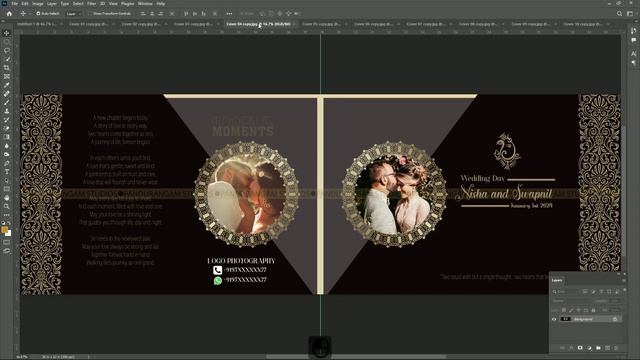Click the Home icon in options bar
640x360 pixels.
(x=9, y=13)
